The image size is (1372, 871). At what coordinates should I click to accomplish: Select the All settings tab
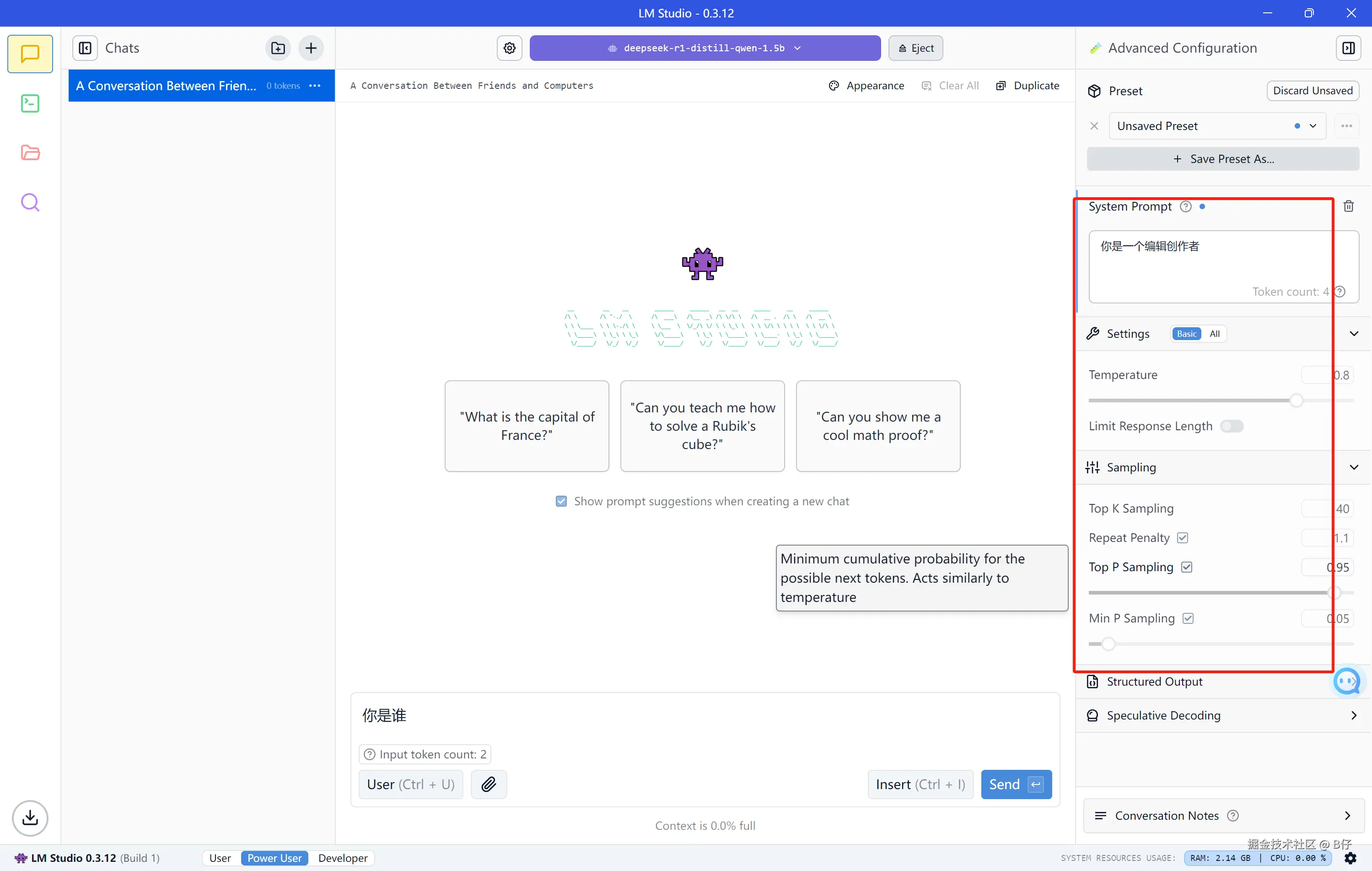click(x=1214, y=334)
